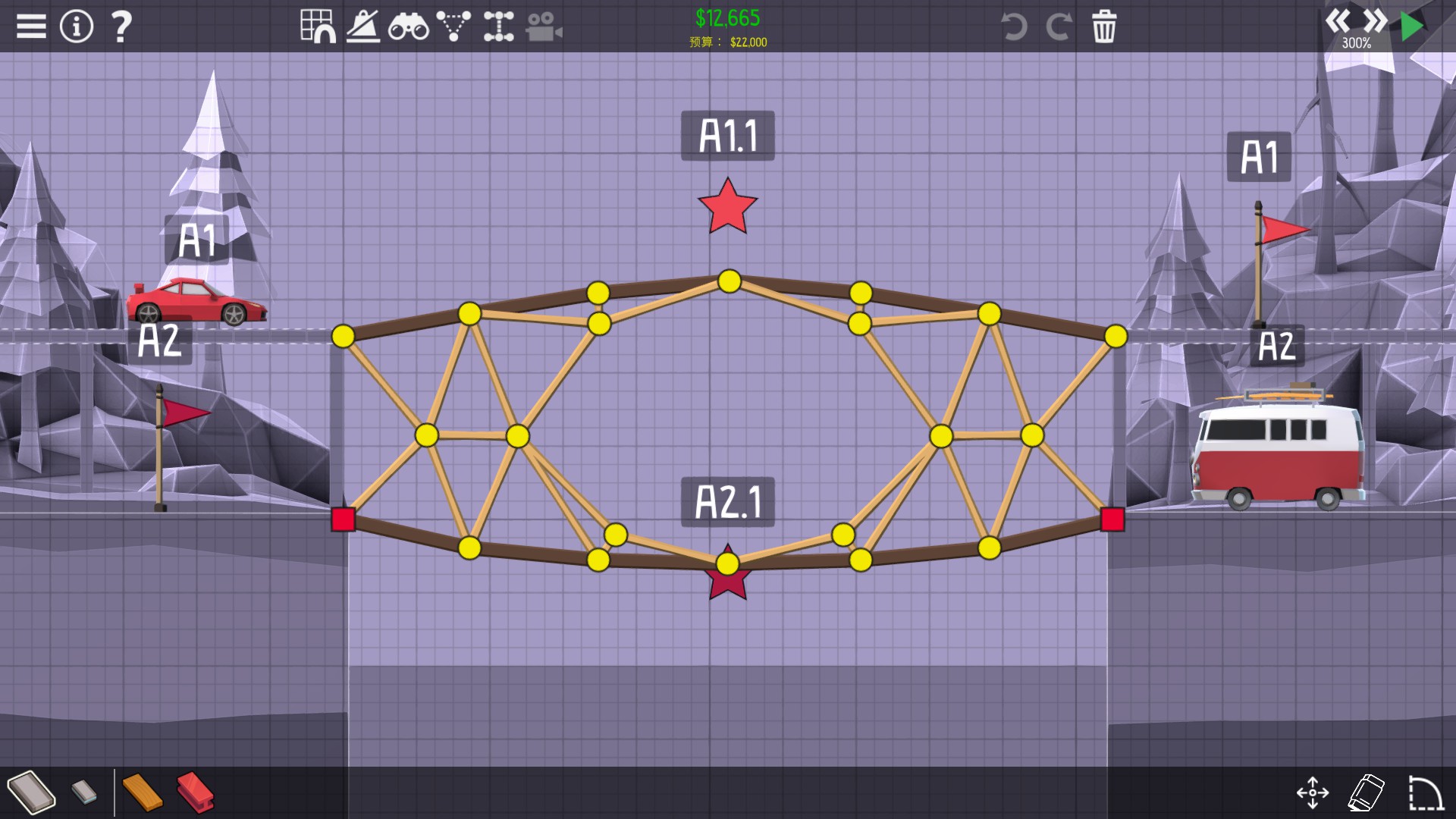Image resolution: width=1456 pixels, height=819 pixels.
Task: Decrease simulation speed with left arrows
Action: click(1338, 20)
